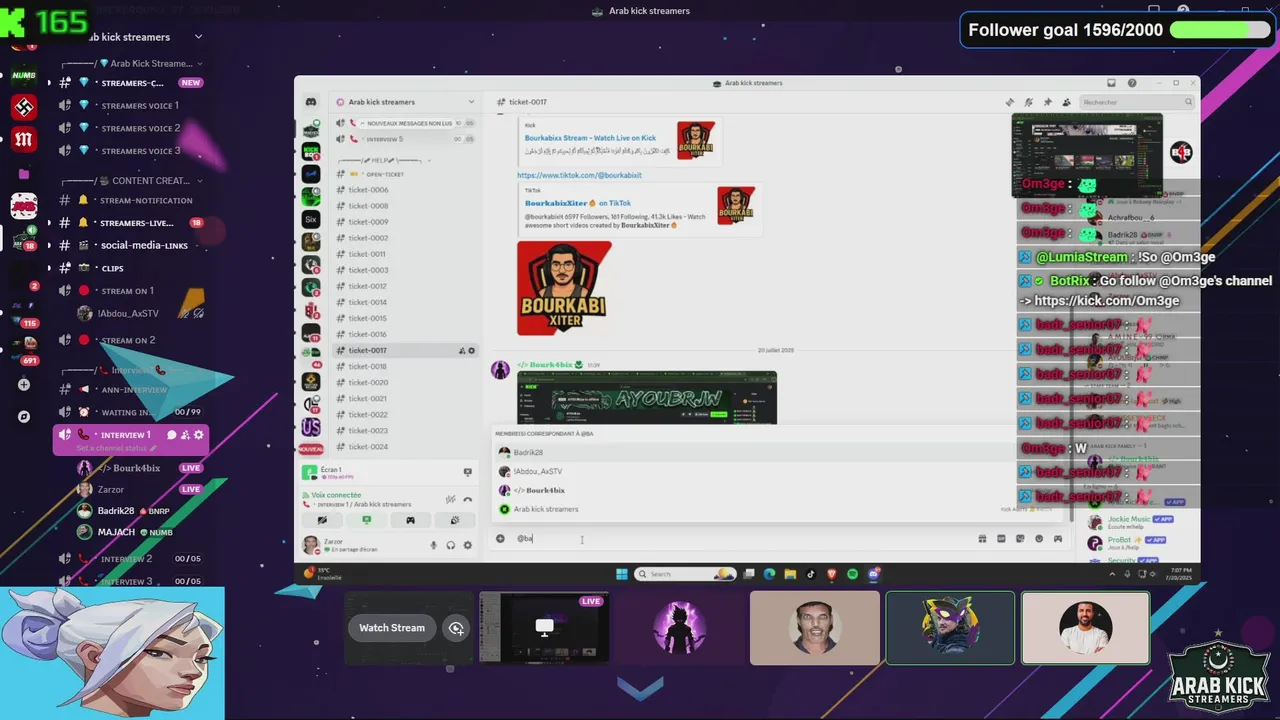Open Discord home icon in shared window
This screenshot has height=720, width=1280.
click(311, 102)
